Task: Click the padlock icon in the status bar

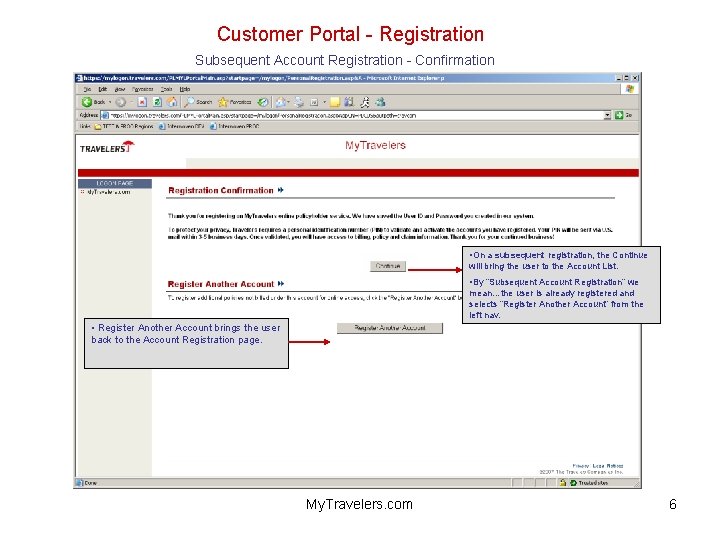Action: (563, 483)
